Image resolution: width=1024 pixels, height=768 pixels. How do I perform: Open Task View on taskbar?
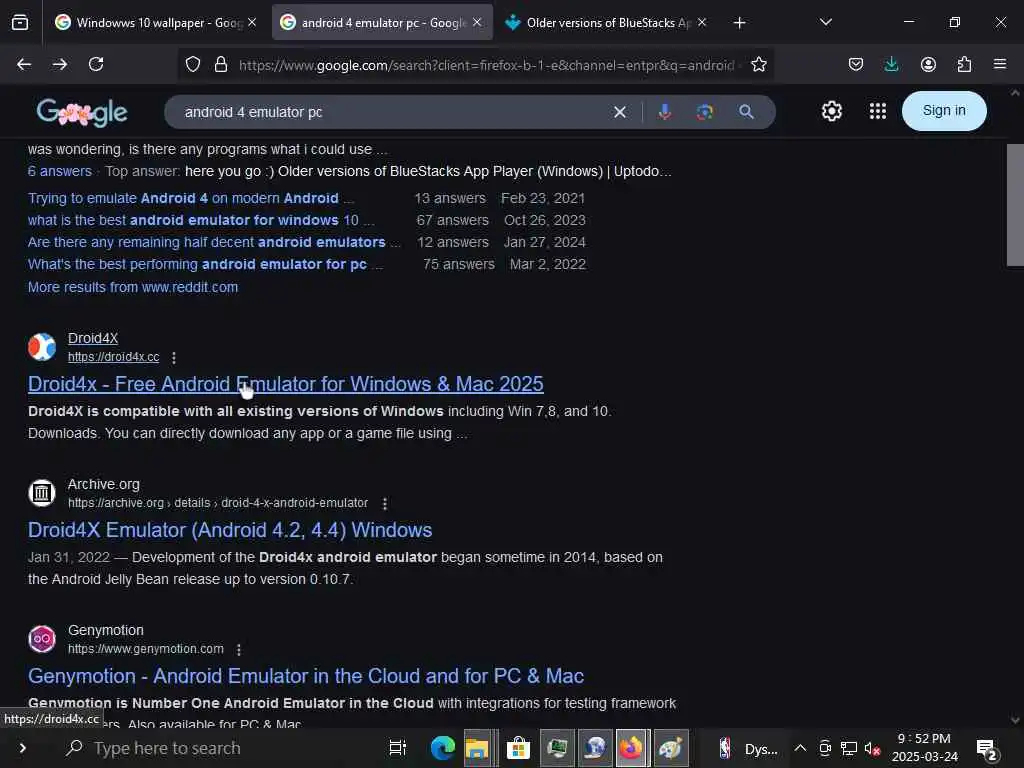397,748
